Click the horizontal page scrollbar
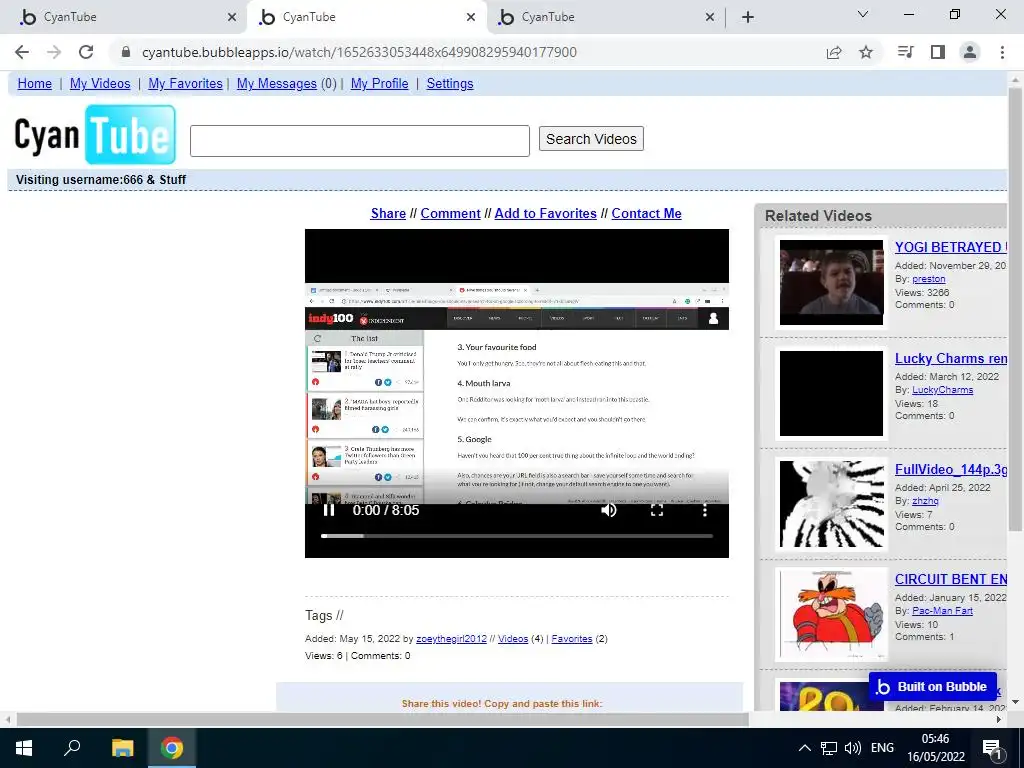Viewport: 1024px width, 768px height. [382, 720]
